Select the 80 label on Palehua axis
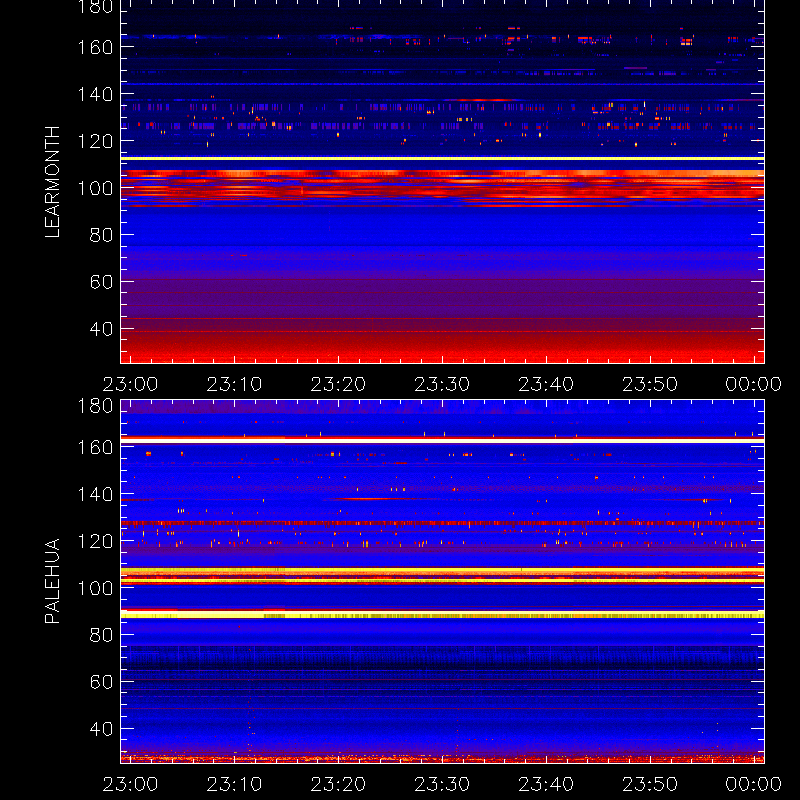800x800 pixels. pyautogui.click(x=101, y=635)
